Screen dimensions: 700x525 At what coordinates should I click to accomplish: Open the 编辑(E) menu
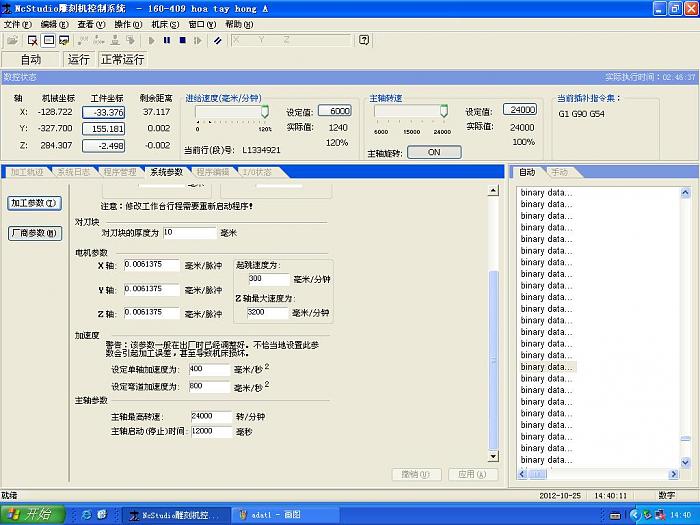pos(54,25)
